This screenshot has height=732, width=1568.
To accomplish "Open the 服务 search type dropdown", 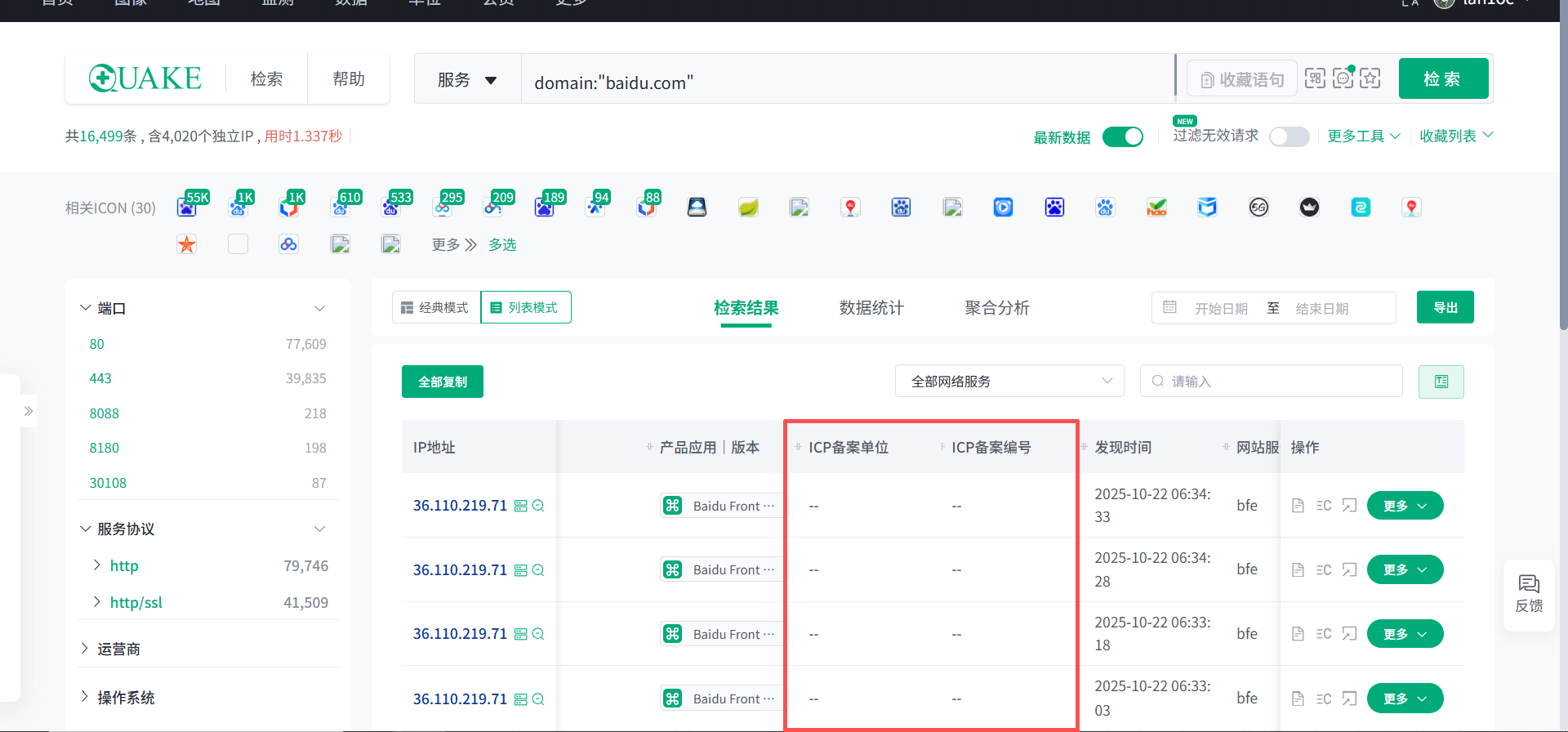I will pyautogui.click(x=467, y=79).
